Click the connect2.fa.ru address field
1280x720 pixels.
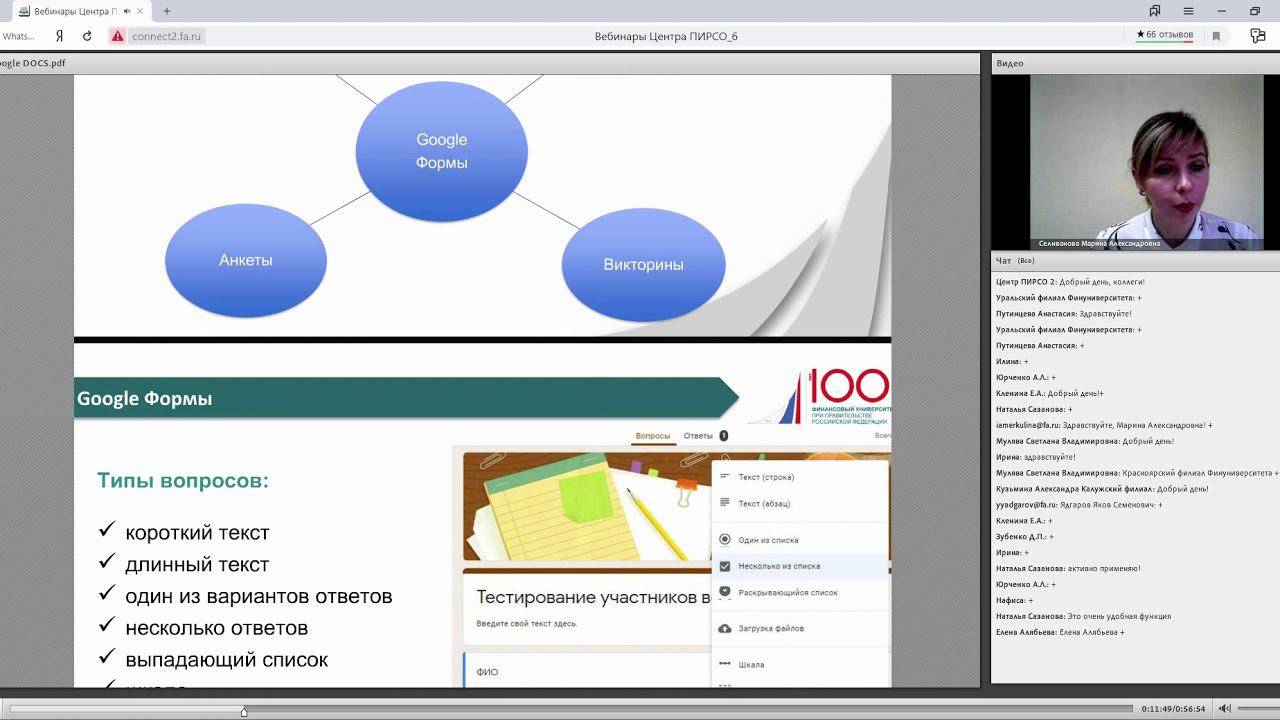coord(166,36)
